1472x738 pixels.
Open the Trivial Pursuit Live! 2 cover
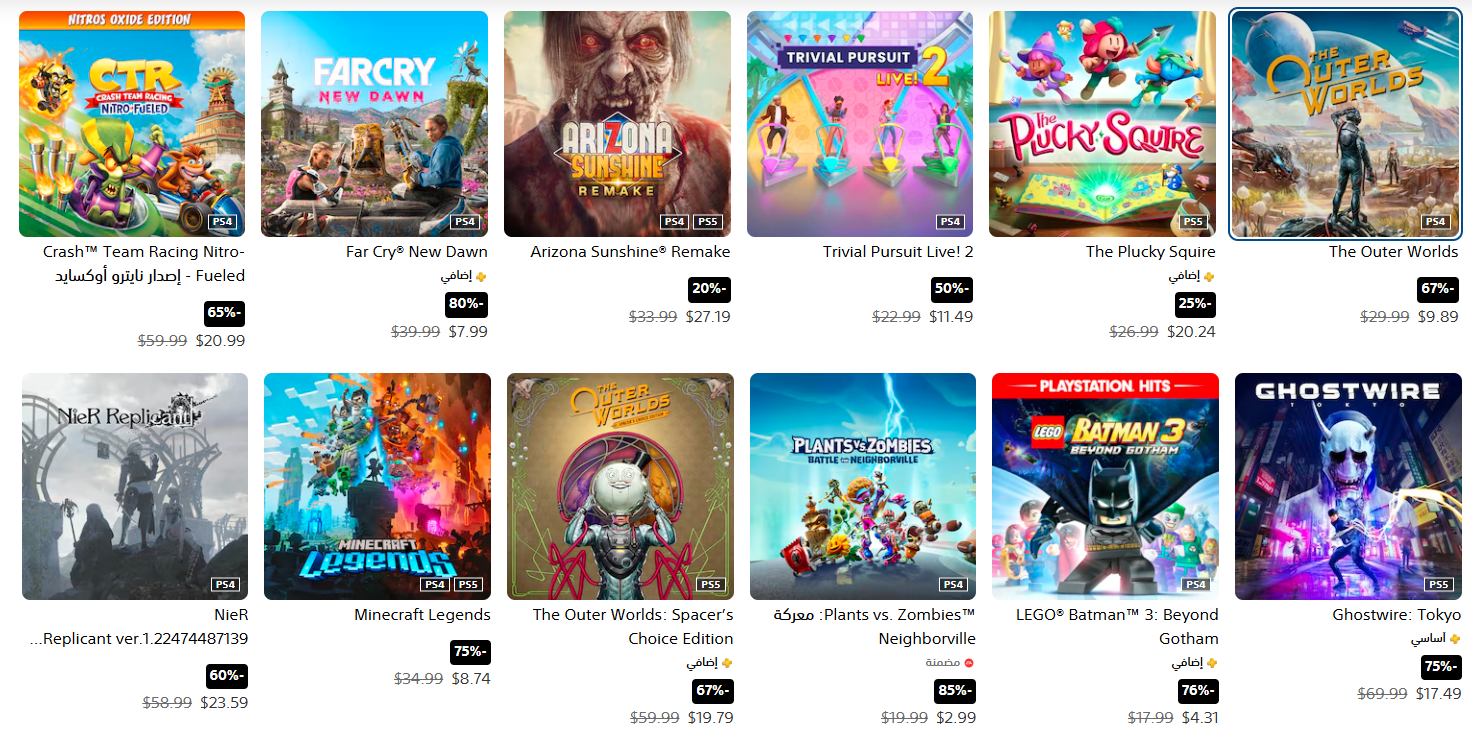[x=860, y=124]
